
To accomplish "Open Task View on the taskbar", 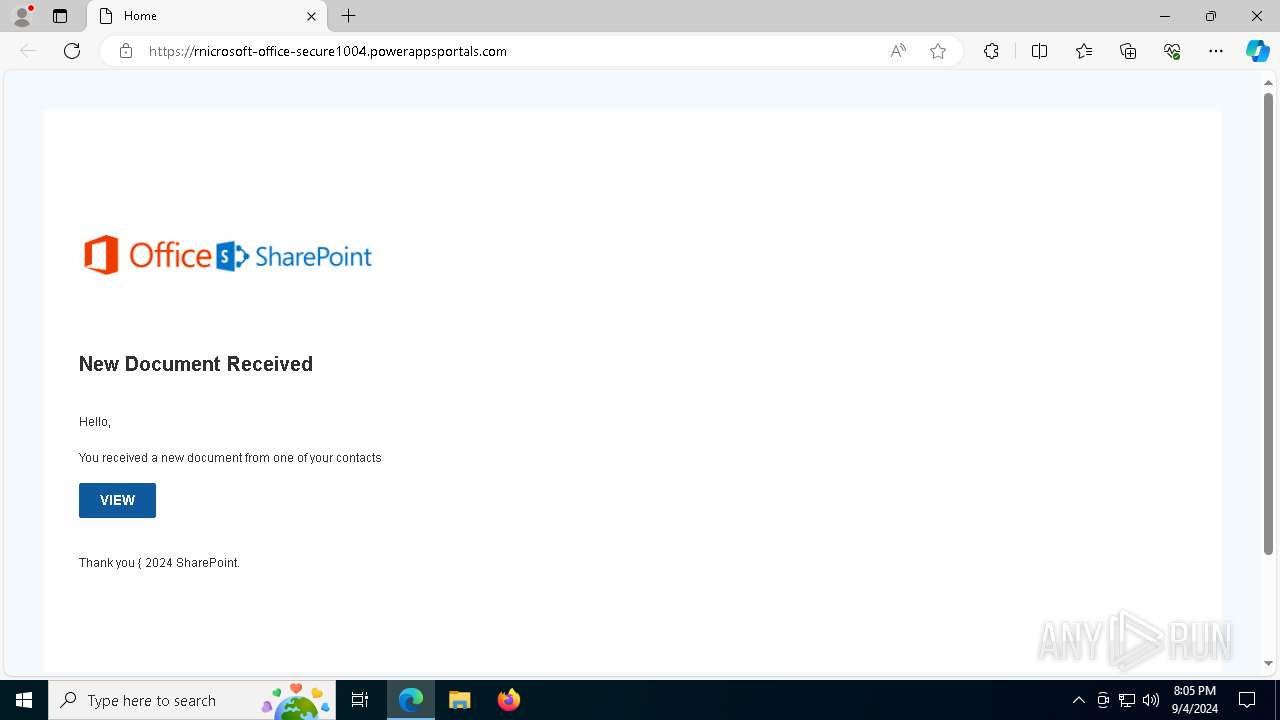I will click(x=360, y=700).
